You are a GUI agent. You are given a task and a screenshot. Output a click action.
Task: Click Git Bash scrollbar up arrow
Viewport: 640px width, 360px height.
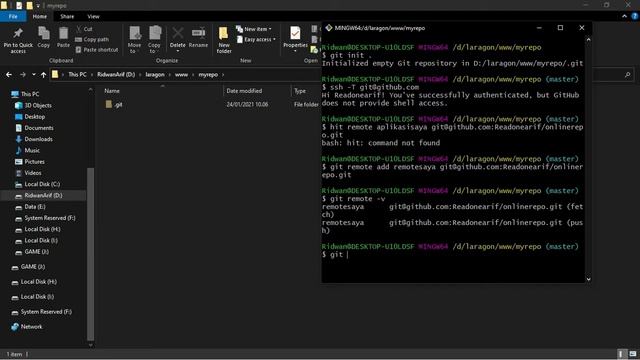(588, 40)
